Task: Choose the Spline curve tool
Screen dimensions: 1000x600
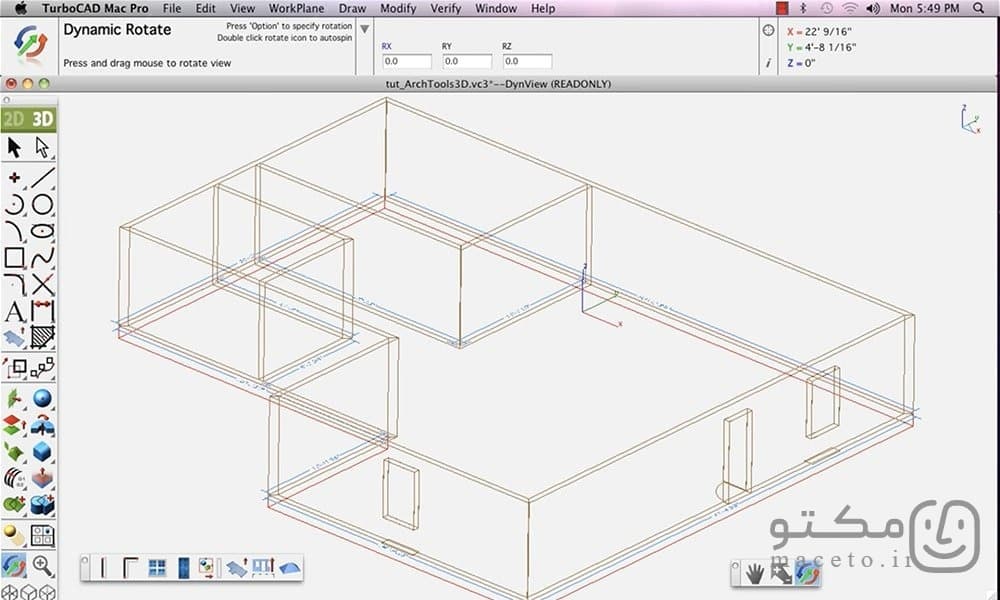Action: (42, 258)
